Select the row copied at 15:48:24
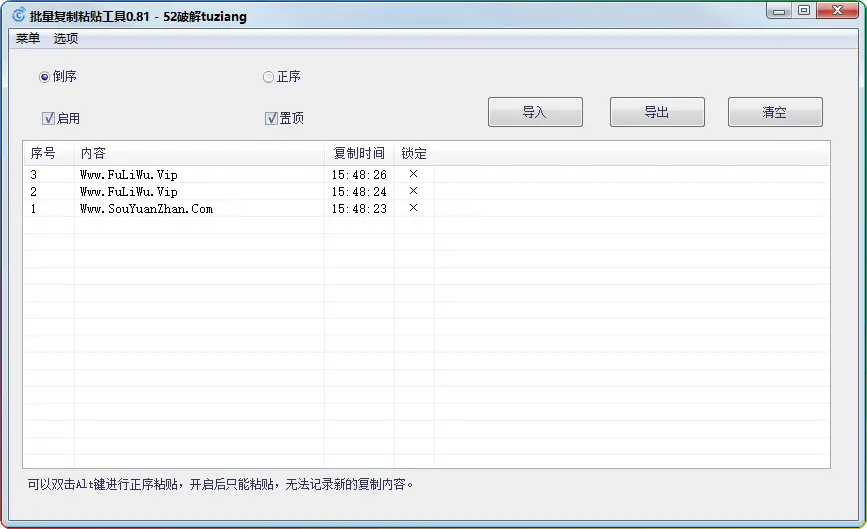The width and height of the screenshot is (867, 529). [359, 192]
